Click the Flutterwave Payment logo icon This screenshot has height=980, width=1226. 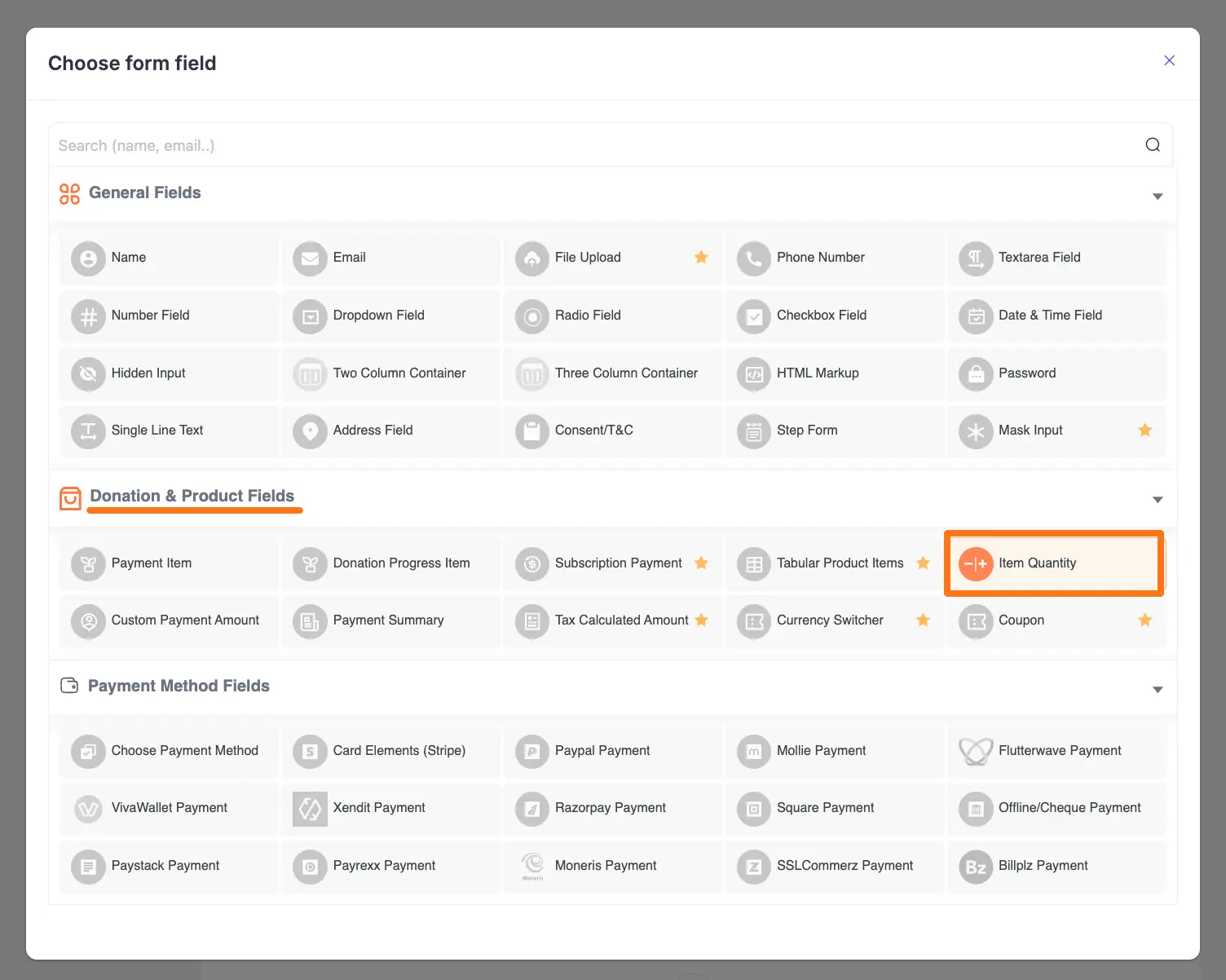pos(975,751)
